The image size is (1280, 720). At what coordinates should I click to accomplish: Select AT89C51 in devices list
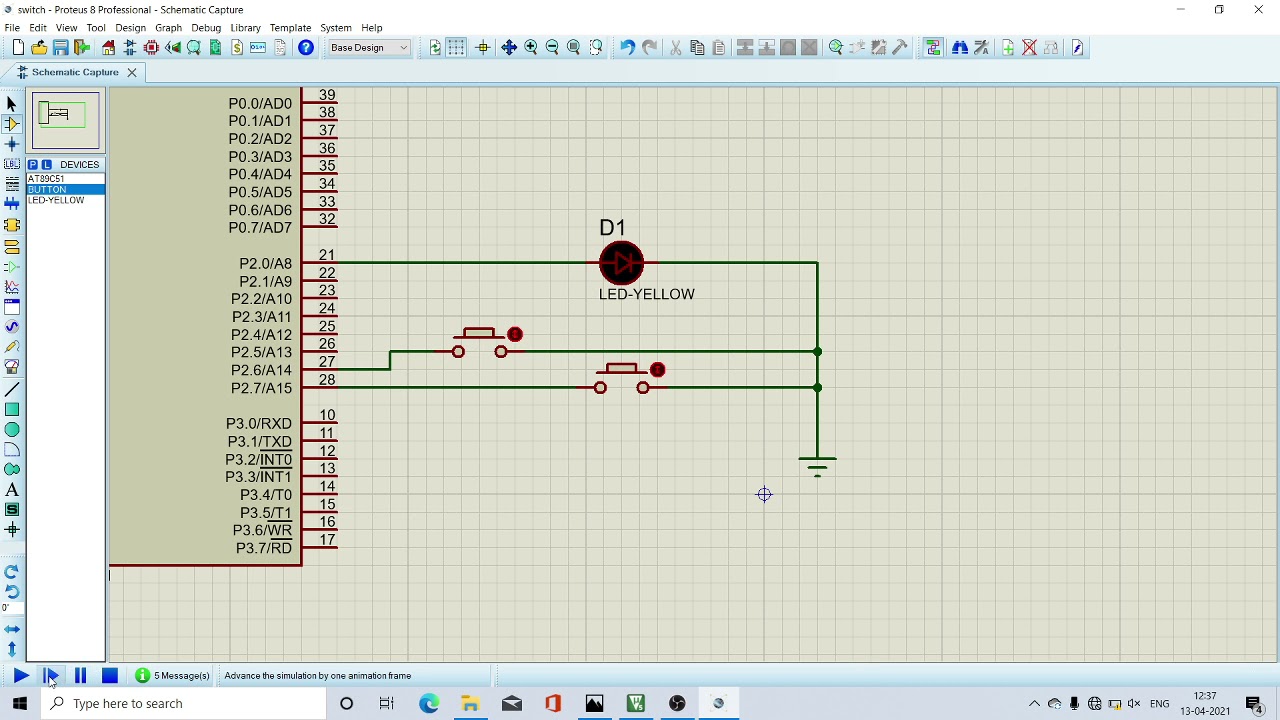pos(65,178)
